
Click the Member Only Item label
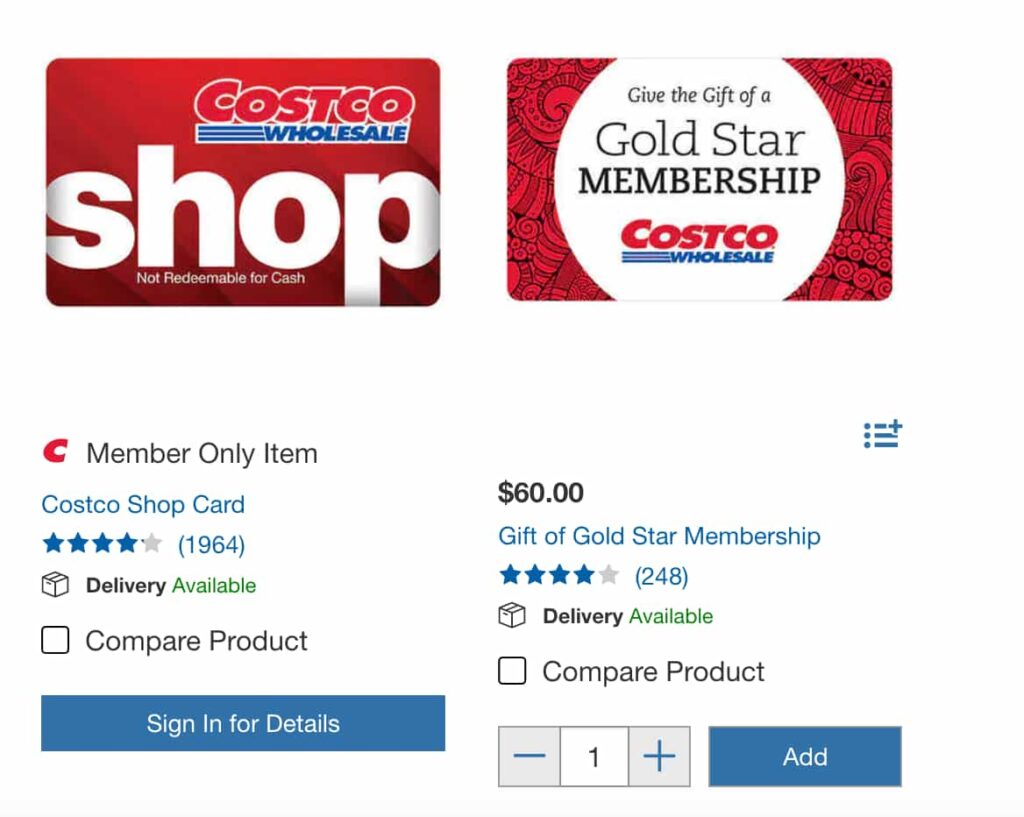coord(202,453)
